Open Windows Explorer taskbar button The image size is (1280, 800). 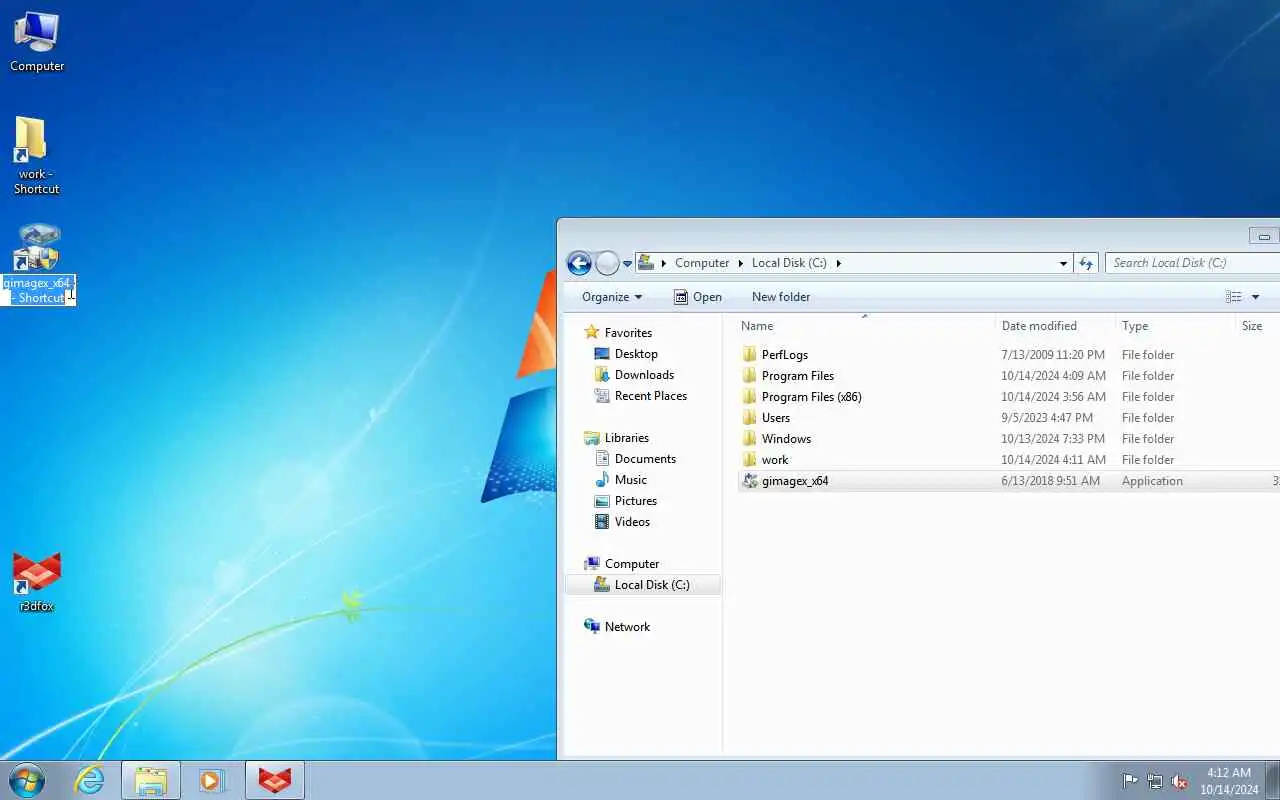pos(151,780)
